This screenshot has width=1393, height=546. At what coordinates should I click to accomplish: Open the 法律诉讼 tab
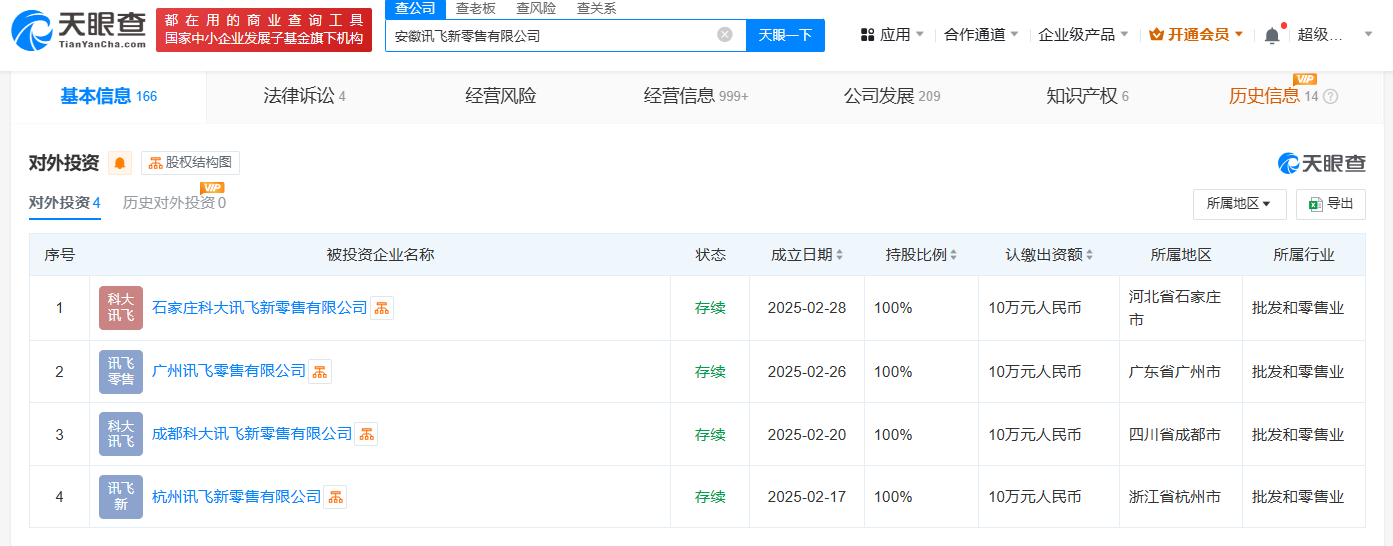pyautogui.click(x=304, y=96)
